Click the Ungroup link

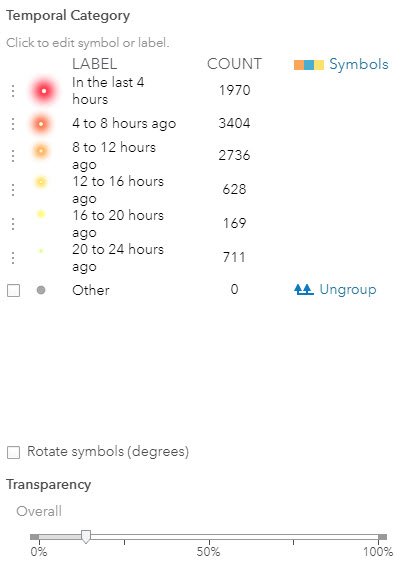point(348,290)
